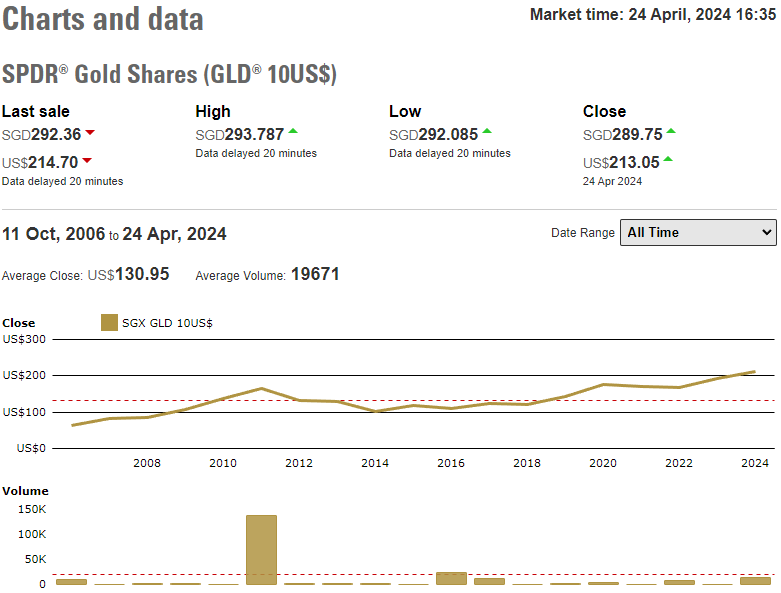Click the green up arrow beside SGD292.085
Screen dimensions: 781x593
pos(487,131)
